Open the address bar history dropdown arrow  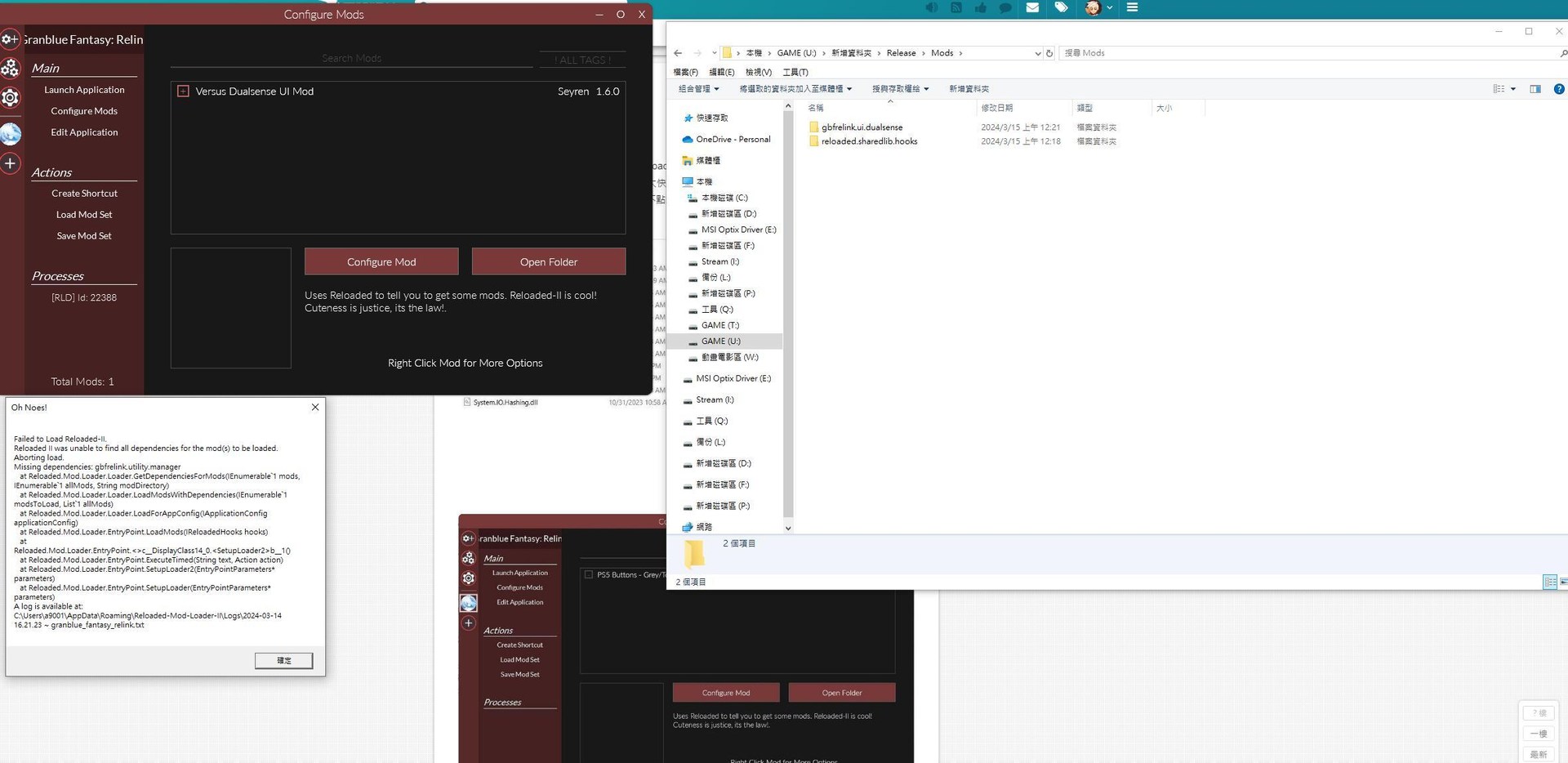[1037, 53]
